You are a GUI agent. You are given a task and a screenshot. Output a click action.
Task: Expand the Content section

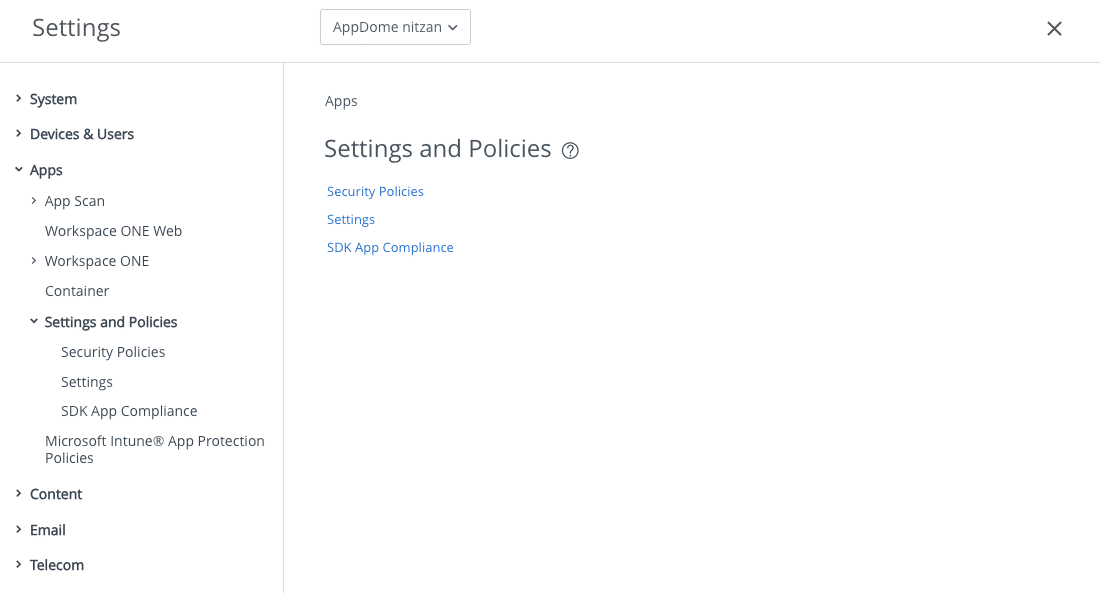(56, 494)
